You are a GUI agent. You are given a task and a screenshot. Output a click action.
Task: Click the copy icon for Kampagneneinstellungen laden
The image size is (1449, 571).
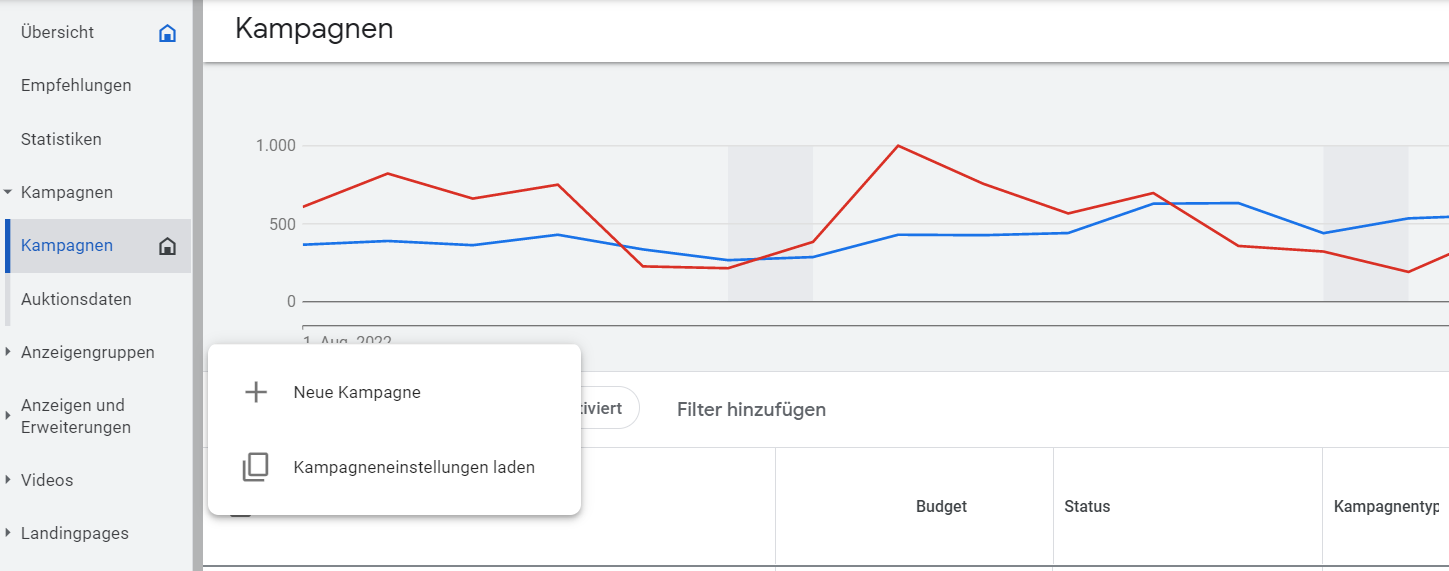pos(256,467)
